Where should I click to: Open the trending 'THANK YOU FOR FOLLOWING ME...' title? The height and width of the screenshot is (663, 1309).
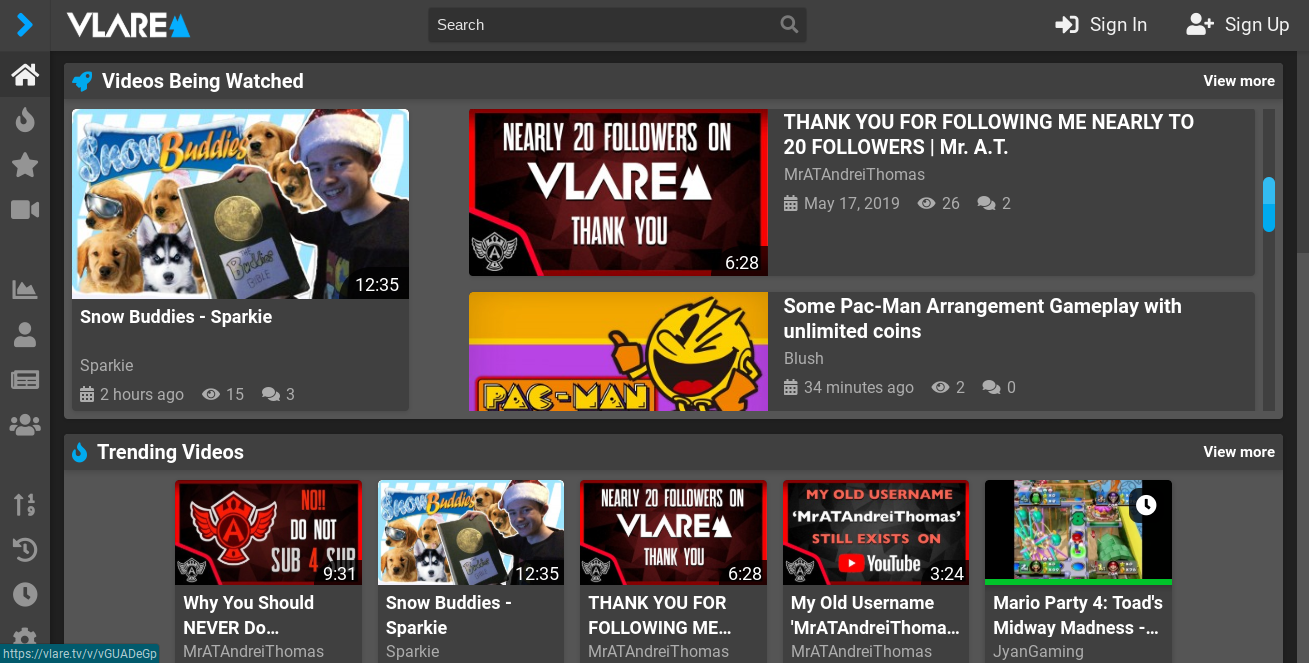(660, 615)
